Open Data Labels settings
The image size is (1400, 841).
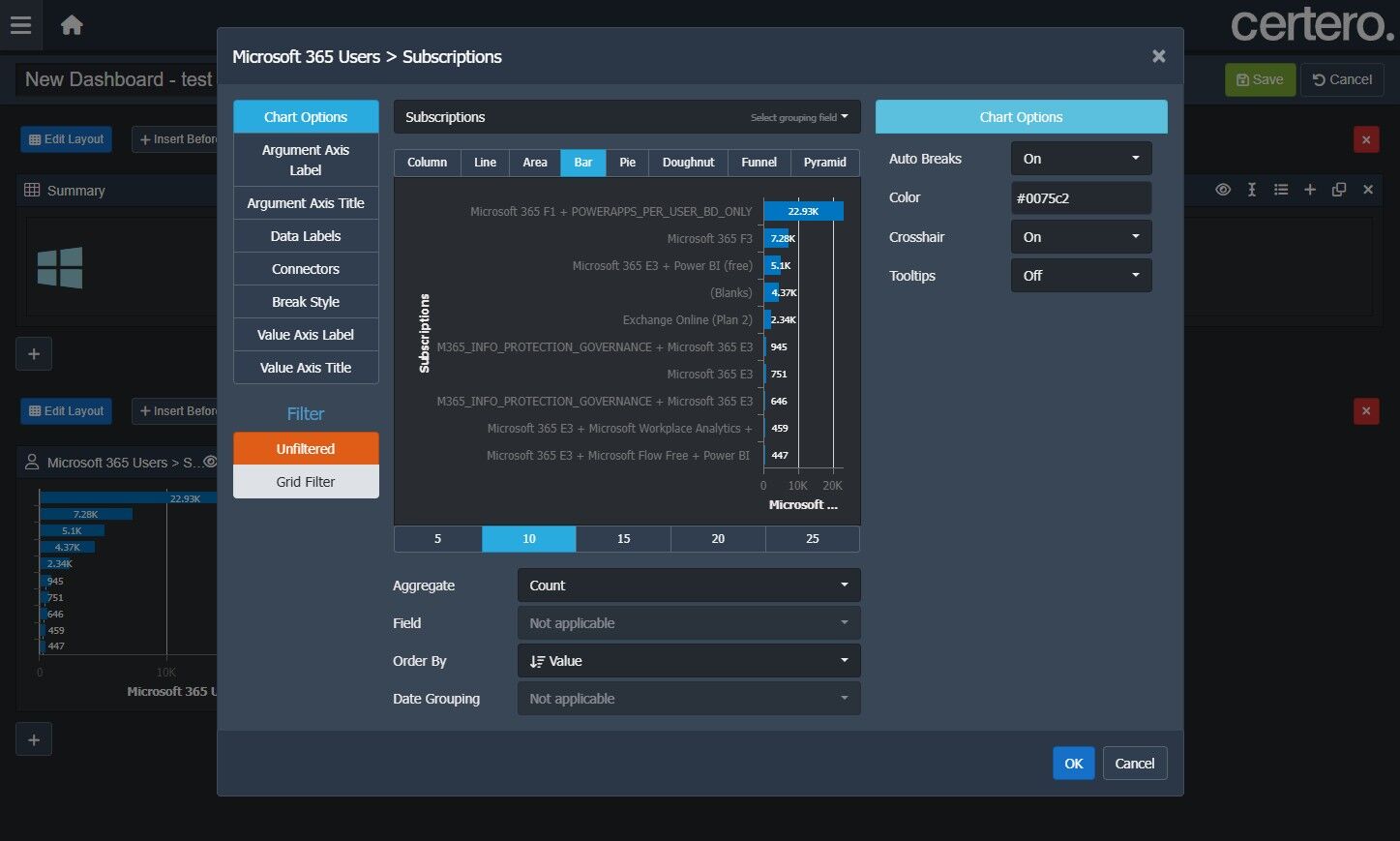tap(306, 236)
